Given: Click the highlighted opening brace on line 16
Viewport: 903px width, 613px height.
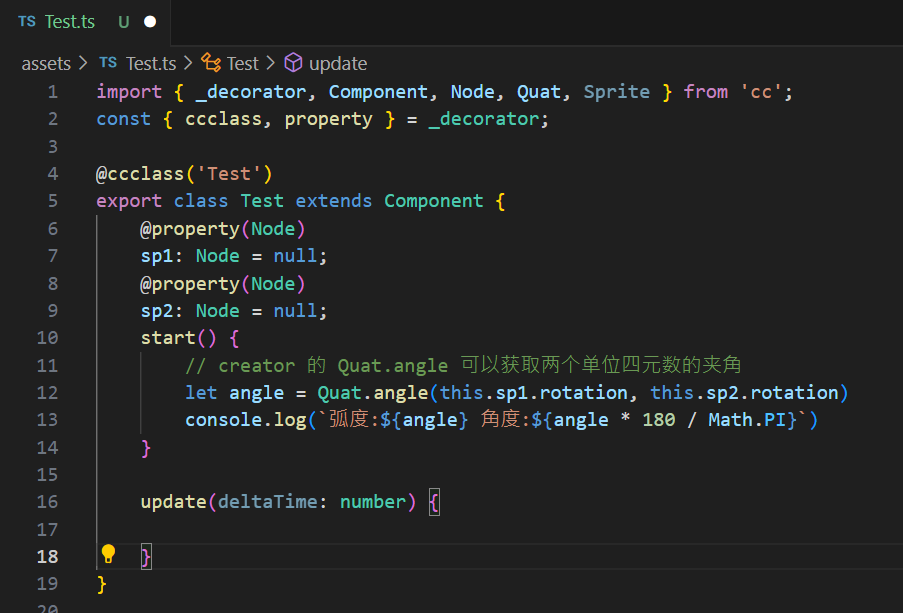Looking at the screenshot, I should point(434,502).
